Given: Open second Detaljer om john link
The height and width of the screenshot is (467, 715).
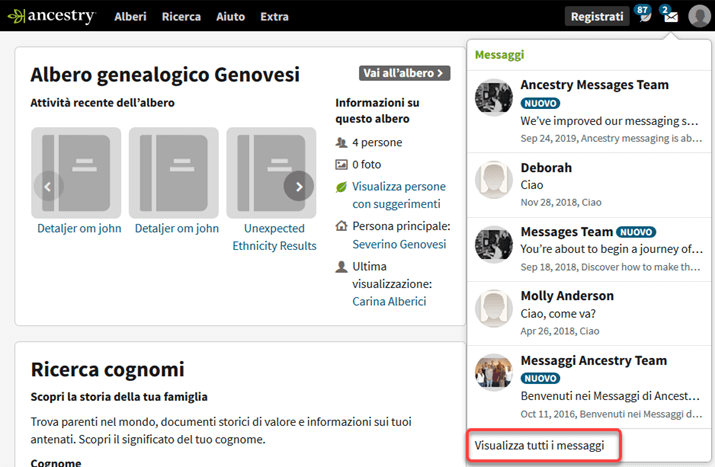Looking at the screenshot, I should (177, 228).
